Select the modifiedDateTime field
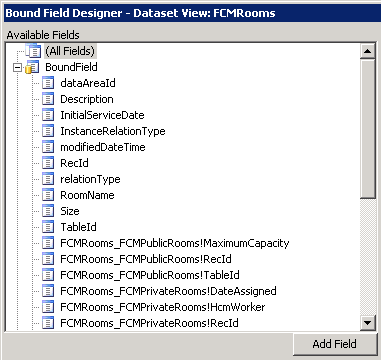Viewport: 381px width, 360px height. pyautogui.click(x=103, y=147)
